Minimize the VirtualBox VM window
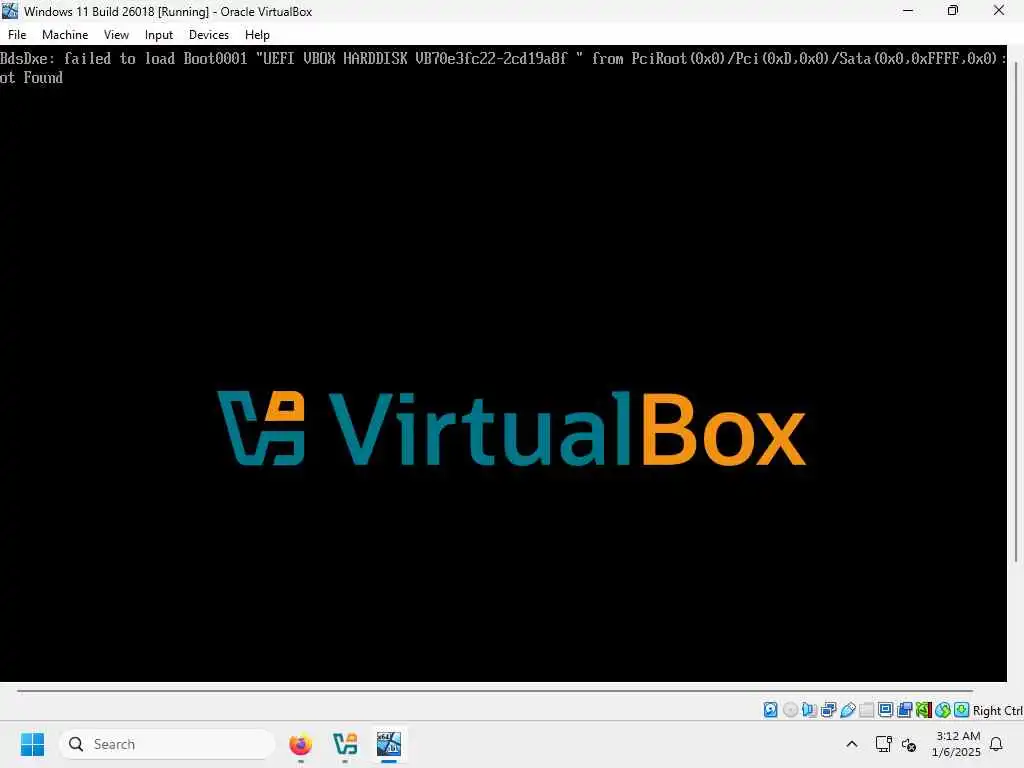This screenshot has height=768, width=1024. [908, 10]
